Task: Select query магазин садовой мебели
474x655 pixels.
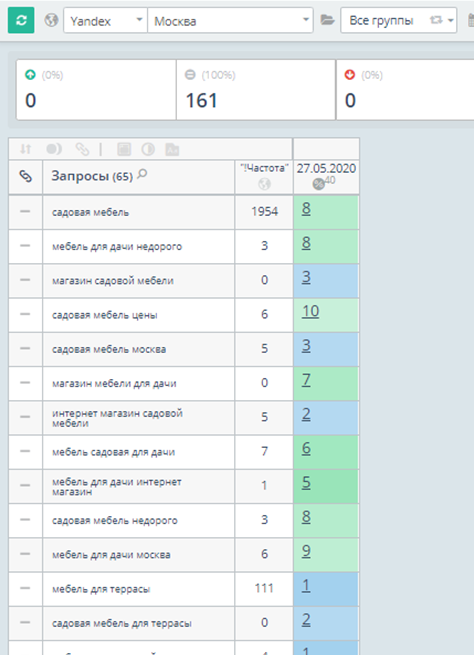Action: point(113,281)
